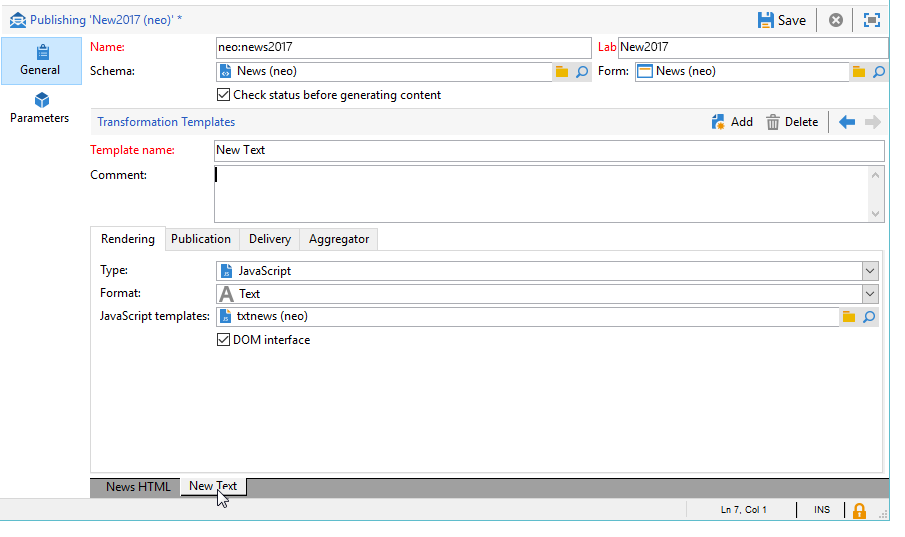Viewport: 905px width, 537px height.
Task: Open magnifier icon for Schema link
Action: [582, 72]
